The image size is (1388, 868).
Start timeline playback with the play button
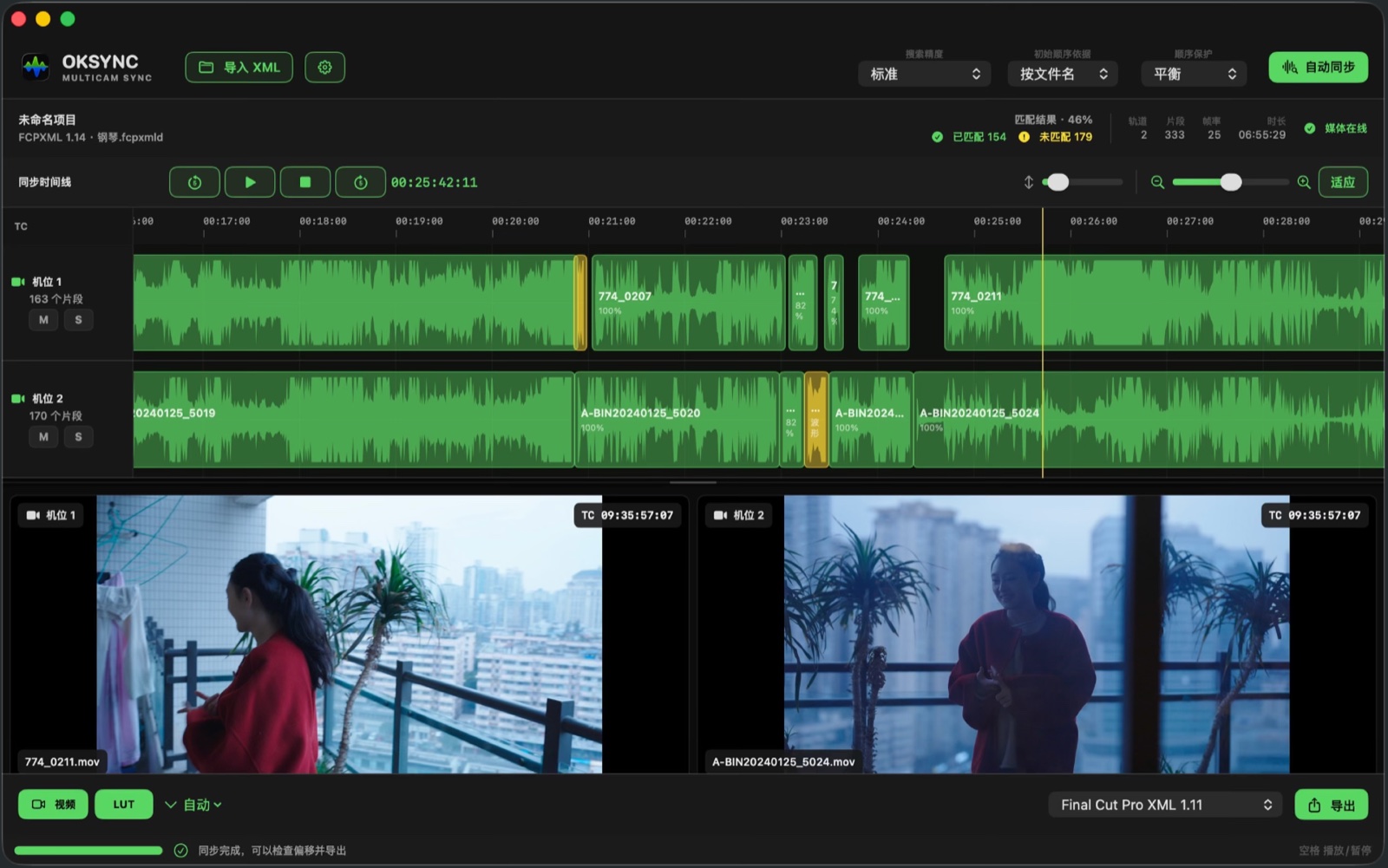pos(250,182)
